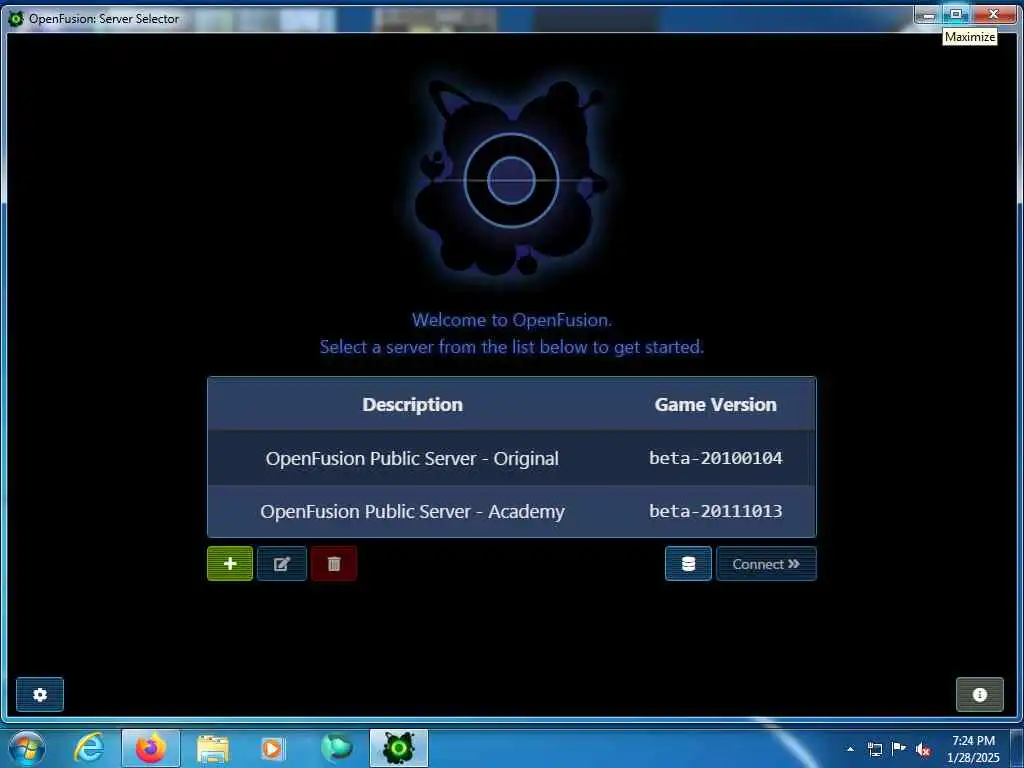1024x768 pixels.
Task: Add a new server with plus button
Action: click(230, 564)
